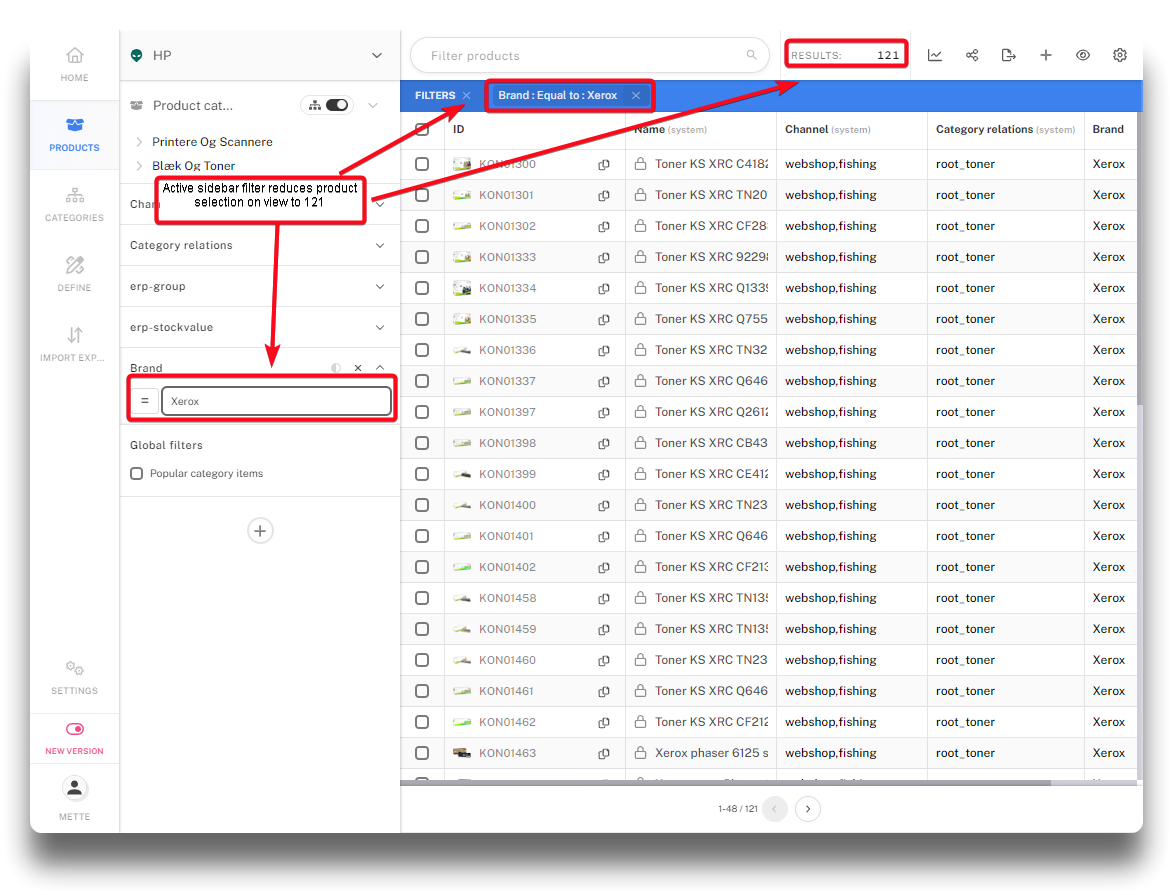The height and width of the screenshot is (895, 1173).
Task: Add a new product with plus icon
Action: pos(1046,56)
